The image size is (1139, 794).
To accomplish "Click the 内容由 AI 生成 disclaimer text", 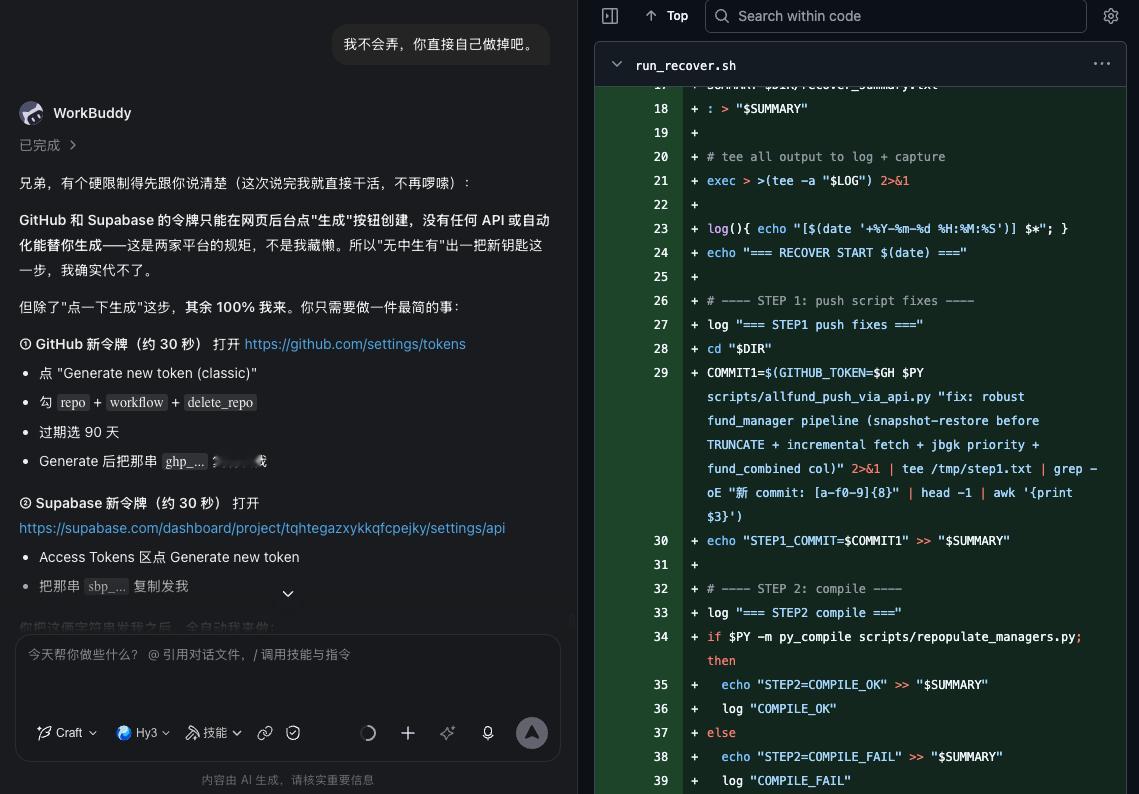I will coord(288,779).
